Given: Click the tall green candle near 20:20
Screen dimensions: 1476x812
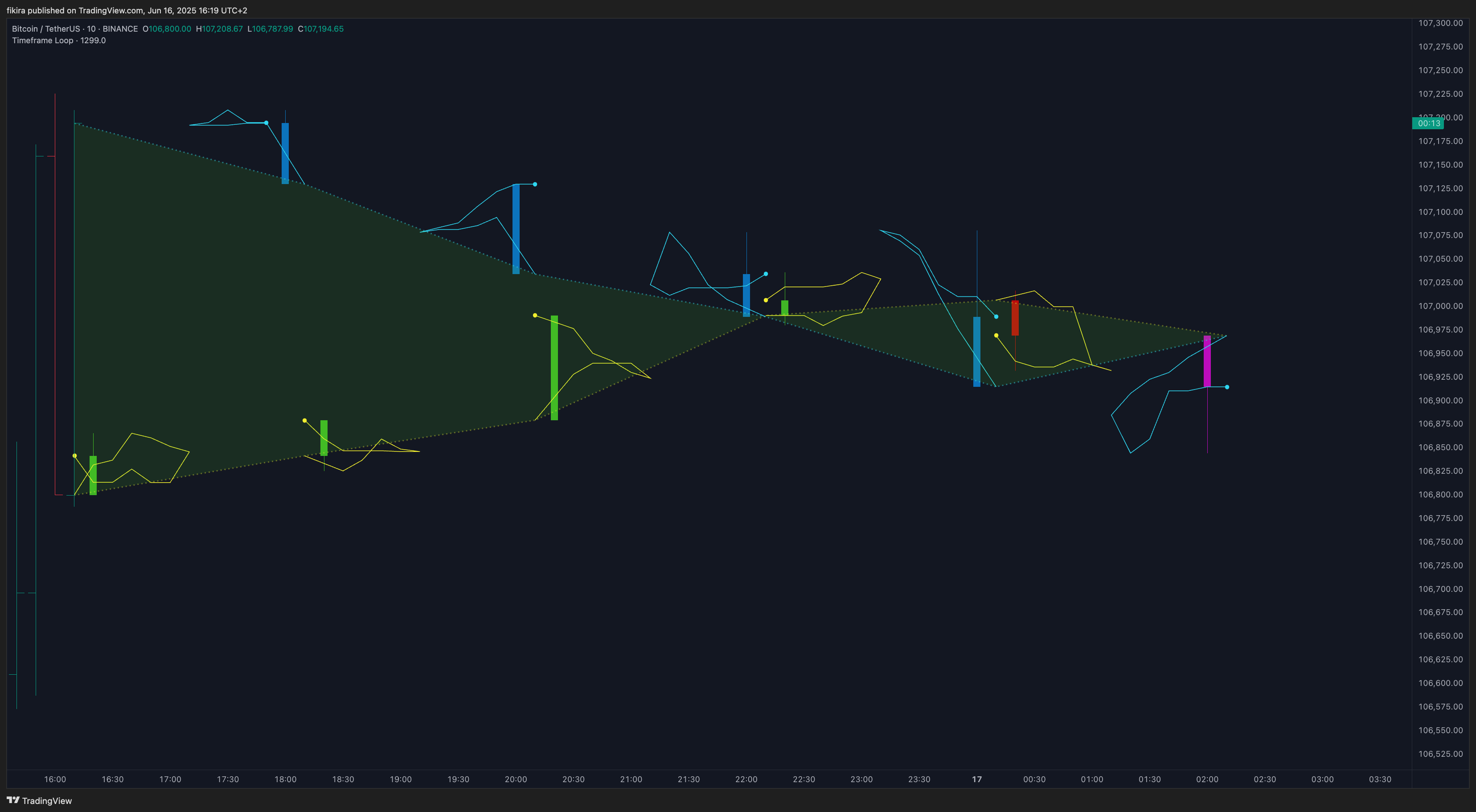Looking at the screenshot, I should (554, 368).
